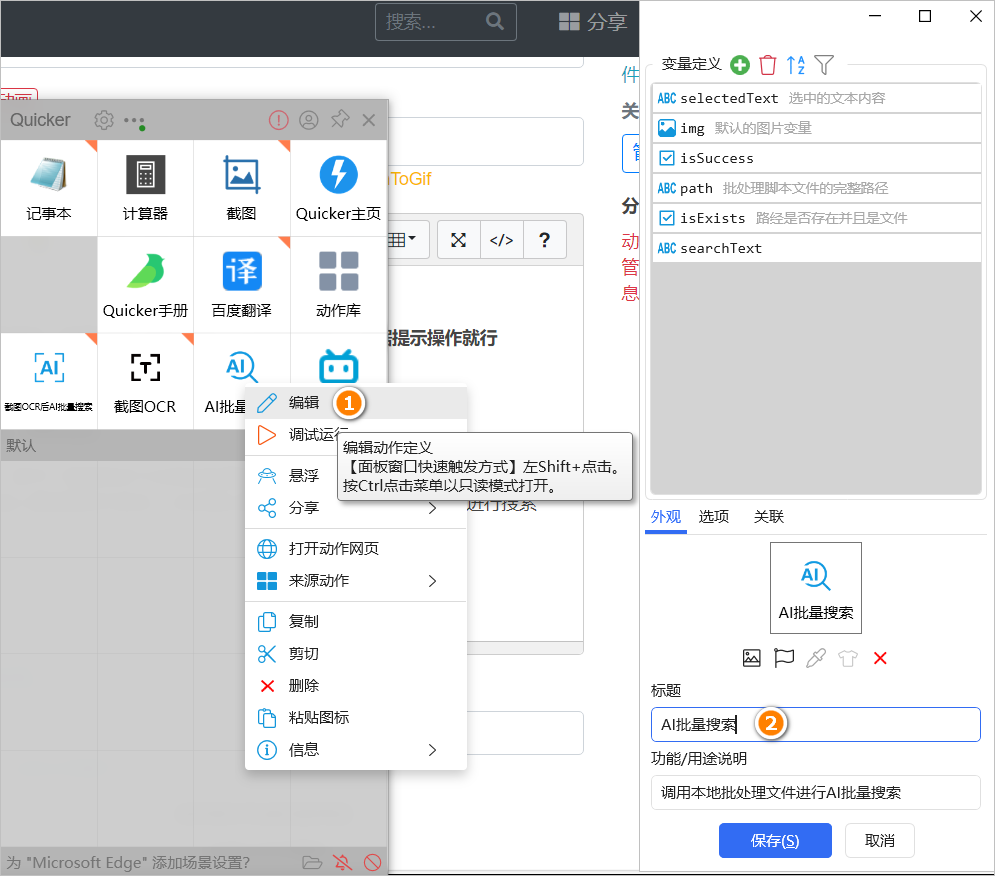Choose 打开动作网页 menu item

point(356,548)
